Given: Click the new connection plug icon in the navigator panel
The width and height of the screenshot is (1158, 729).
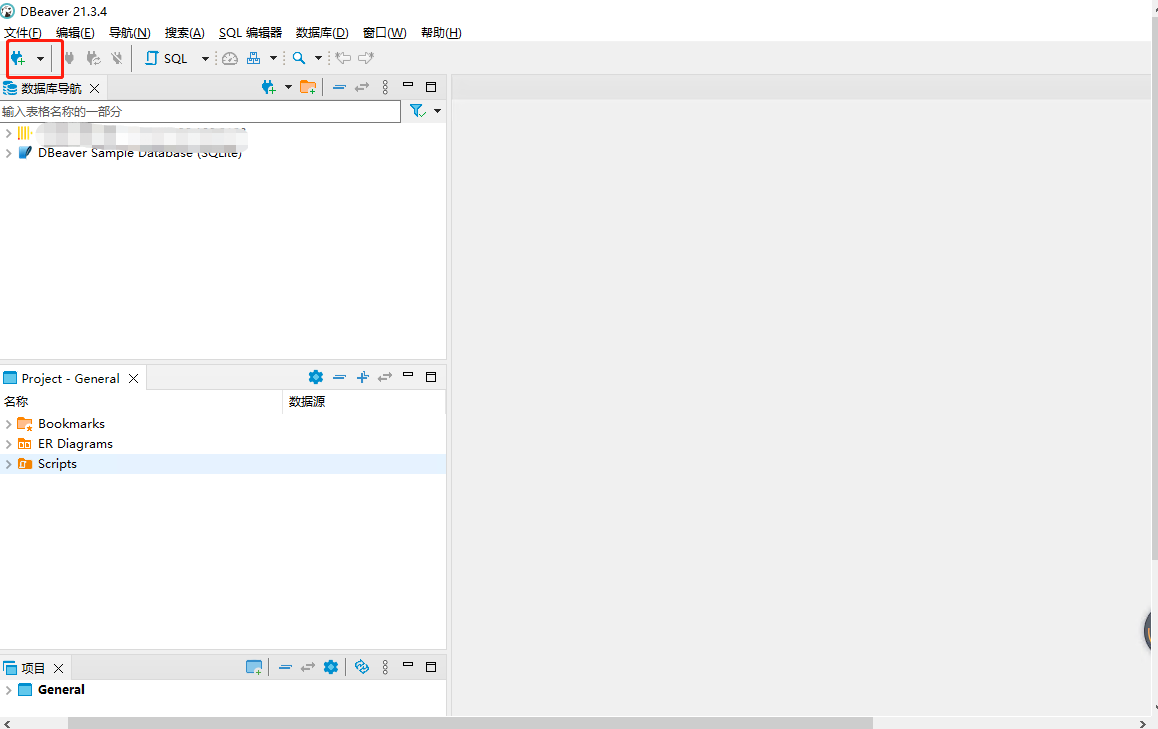Looking at the screenshot, I should click(269, 87).
